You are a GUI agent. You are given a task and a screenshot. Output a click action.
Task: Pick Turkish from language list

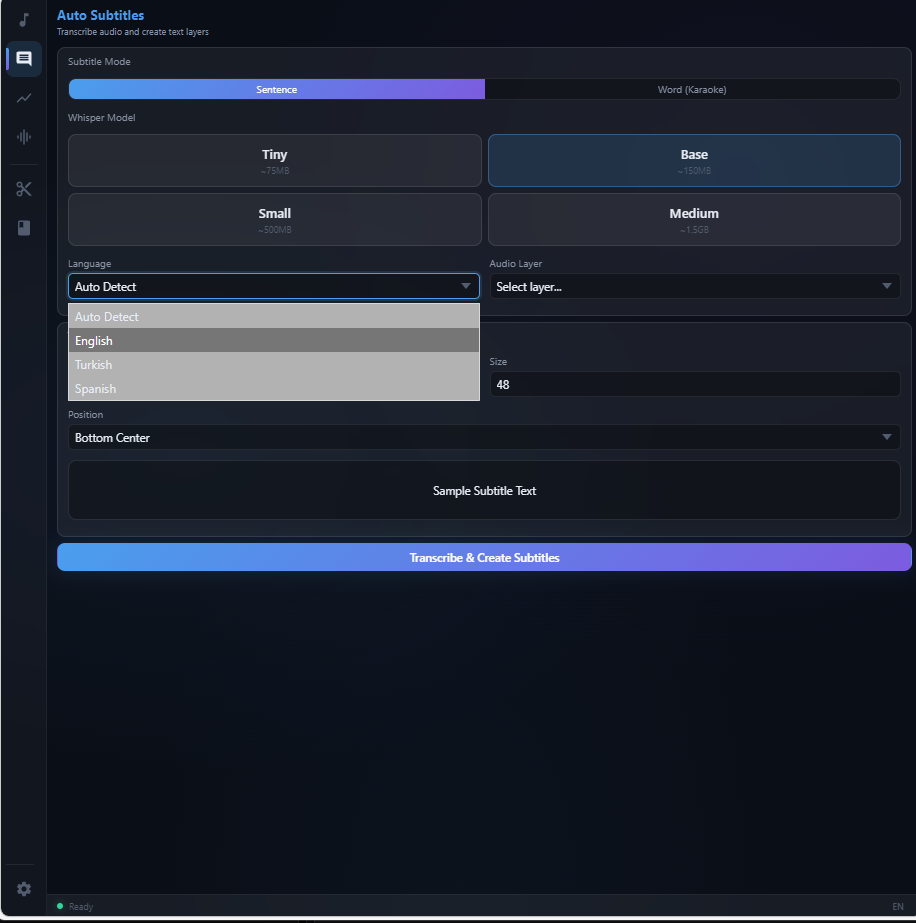274,365
